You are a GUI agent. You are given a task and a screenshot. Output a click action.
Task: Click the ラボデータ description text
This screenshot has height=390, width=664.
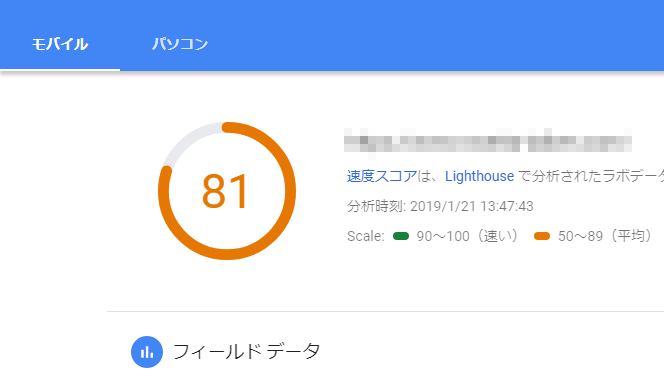pyautogui.click(x=592, y=176)
